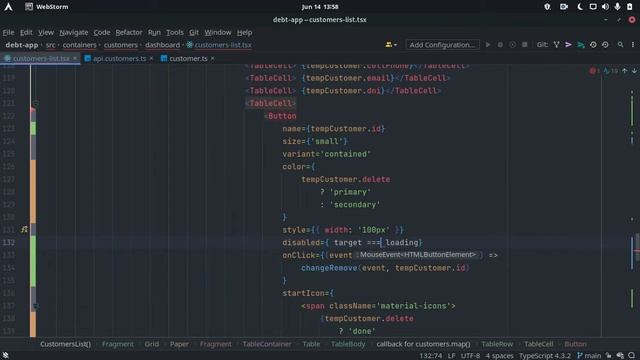The width and height of the screenshot is (640, 360).
Task: Click the Git commit purple arrow icon
Action: (x=568, y=44)
